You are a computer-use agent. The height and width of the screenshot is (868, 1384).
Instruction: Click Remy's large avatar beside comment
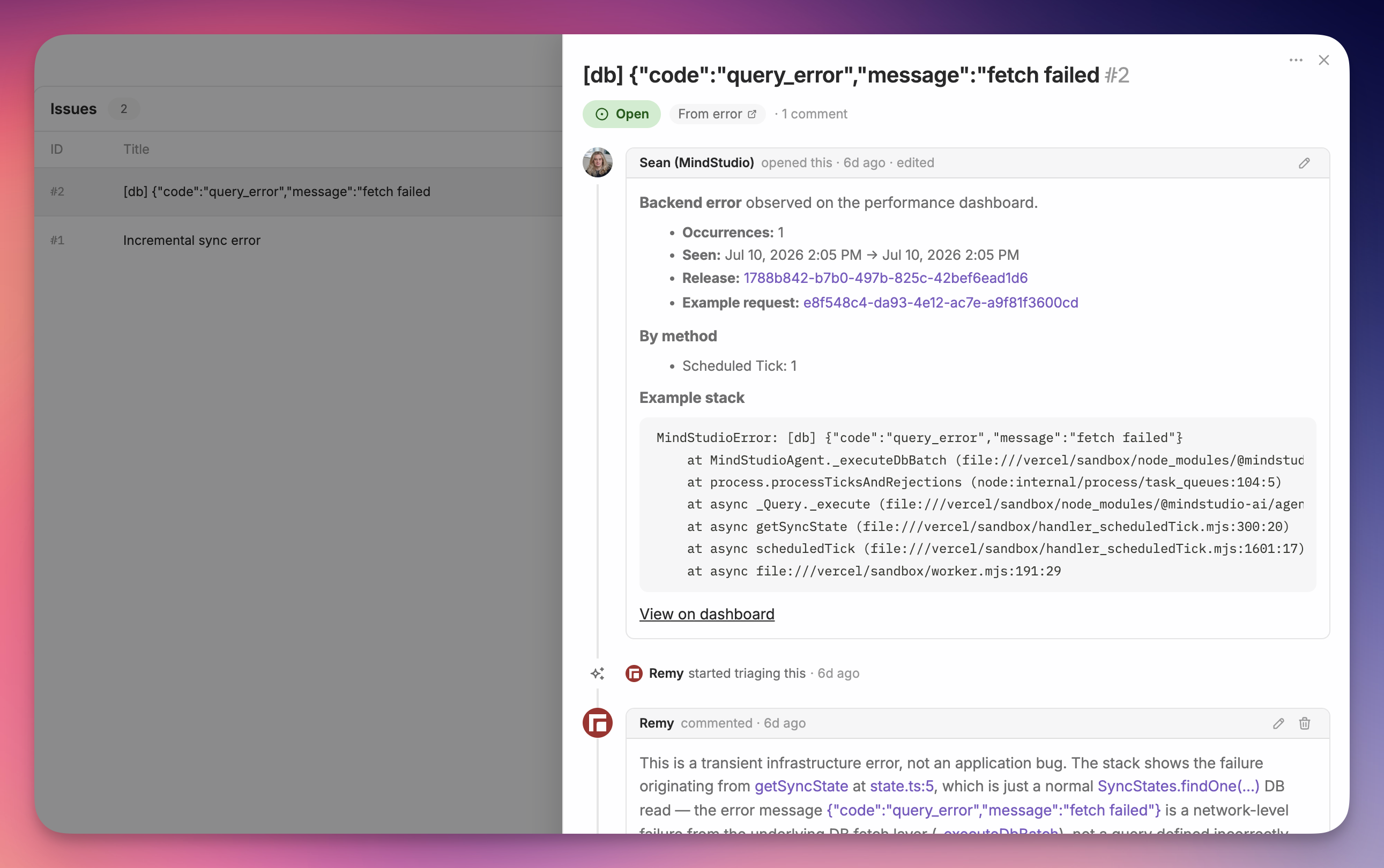click(597, 723)
